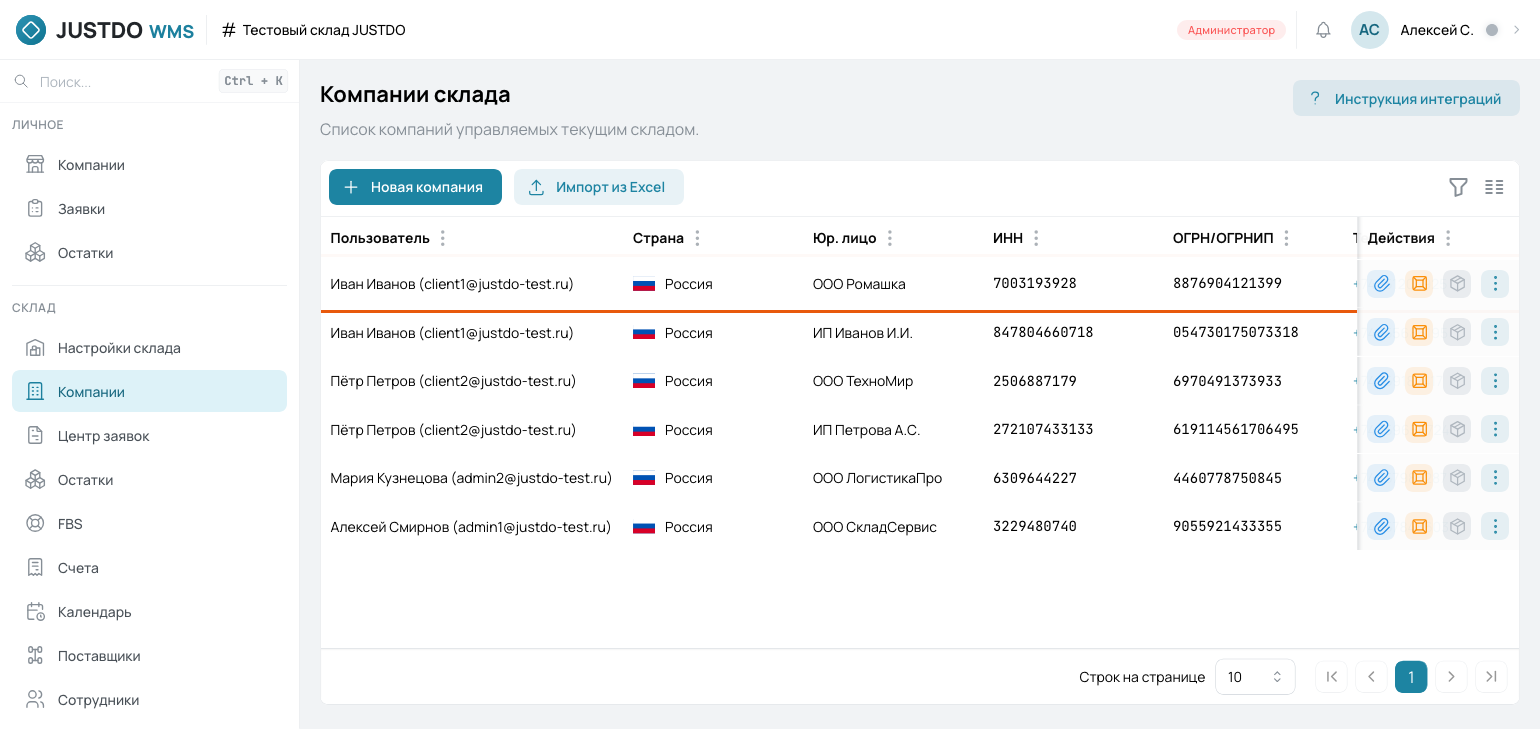
Task: Open Действия column options menu
Action: tap(1448, 238)
